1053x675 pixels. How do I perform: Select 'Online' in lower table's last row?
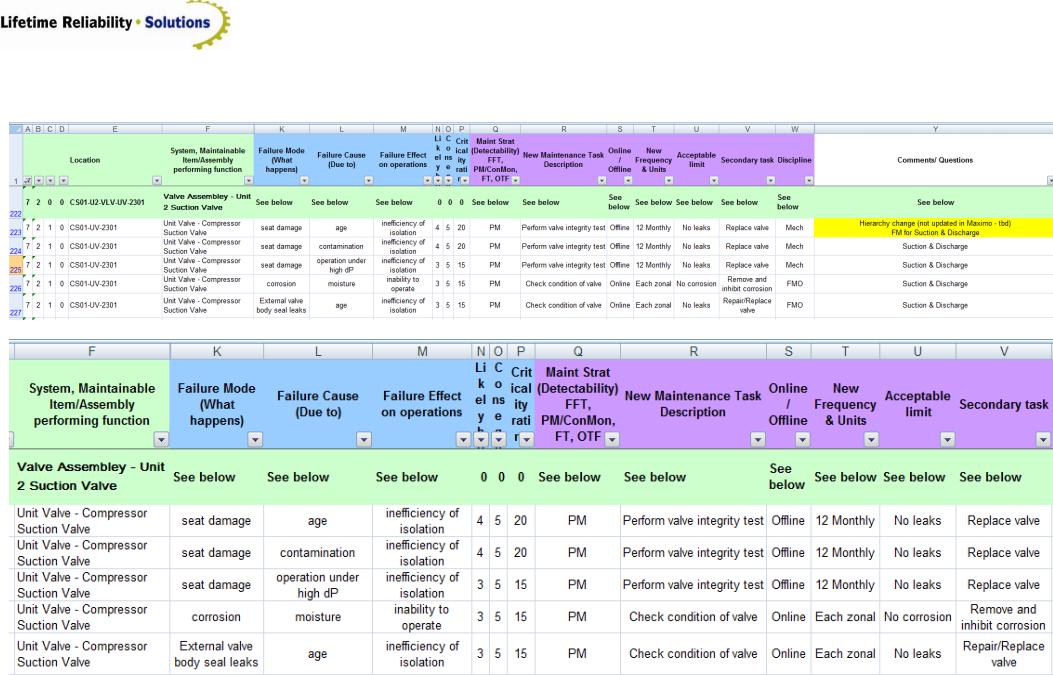pos(788,654)
